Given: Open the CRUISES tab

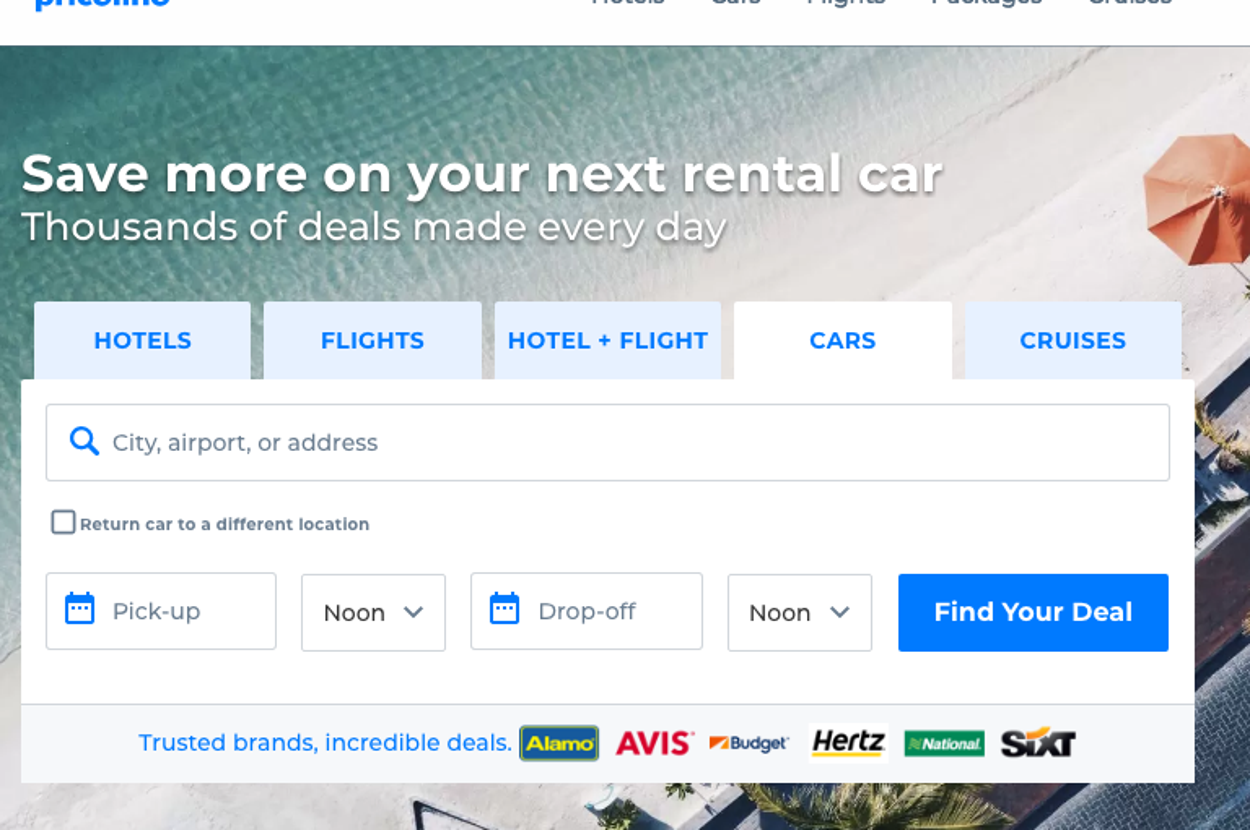Looking at the screenshot, I should pos(1073,341).
